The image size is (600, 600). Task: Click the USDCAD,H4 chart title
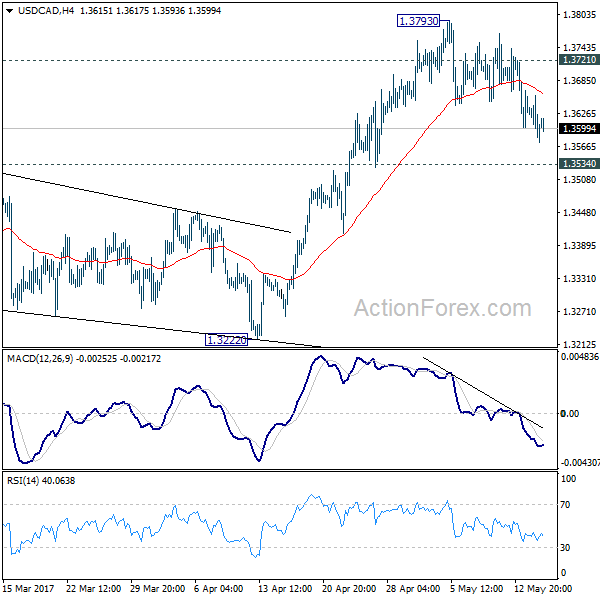click(37, 10)
